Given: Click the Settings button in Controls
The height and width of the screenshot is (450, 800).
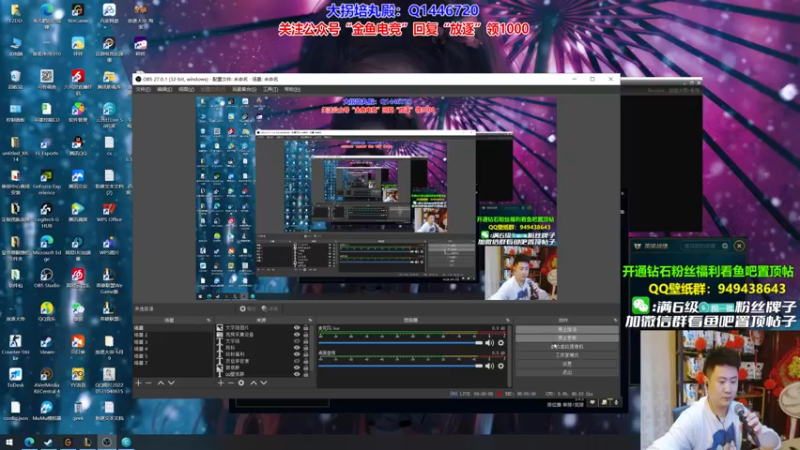Looking at the screenshot, I should coord(567,364).
